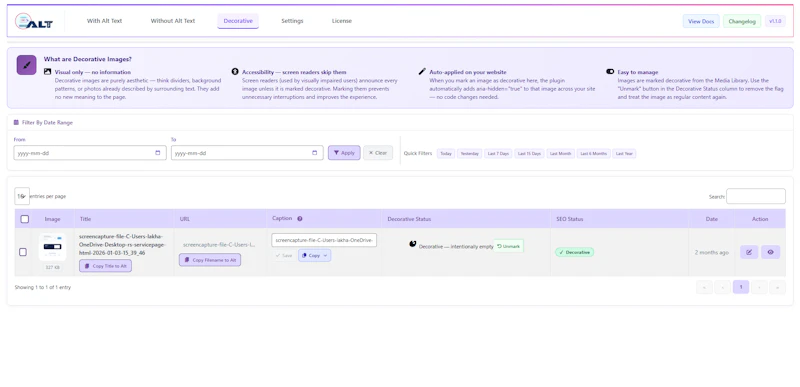This screenshot has width=800, height=387.
Task: Filter by Yesterday quick filter
Action: [469, 153]
